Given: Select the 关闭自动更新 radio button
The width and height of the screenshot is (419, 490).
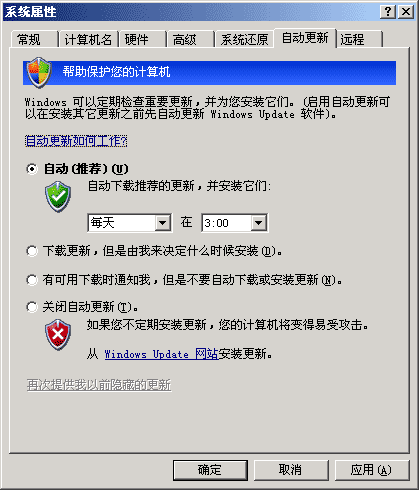Looking at the screenshot, I should 32,307.
